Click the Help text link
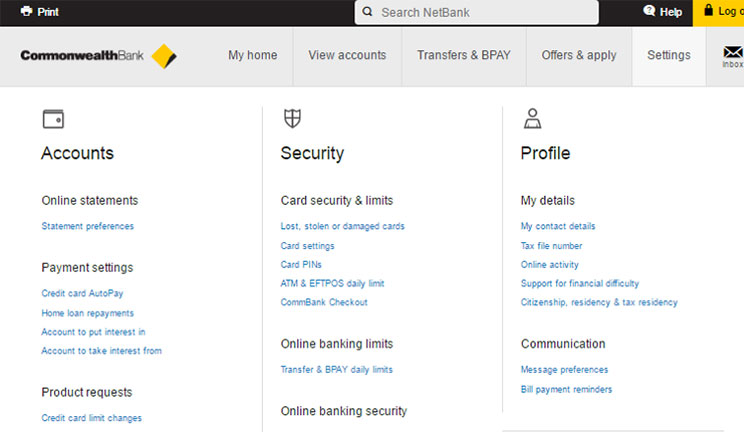Viewport: 744px width, 432px height. (x=671, y=12)
